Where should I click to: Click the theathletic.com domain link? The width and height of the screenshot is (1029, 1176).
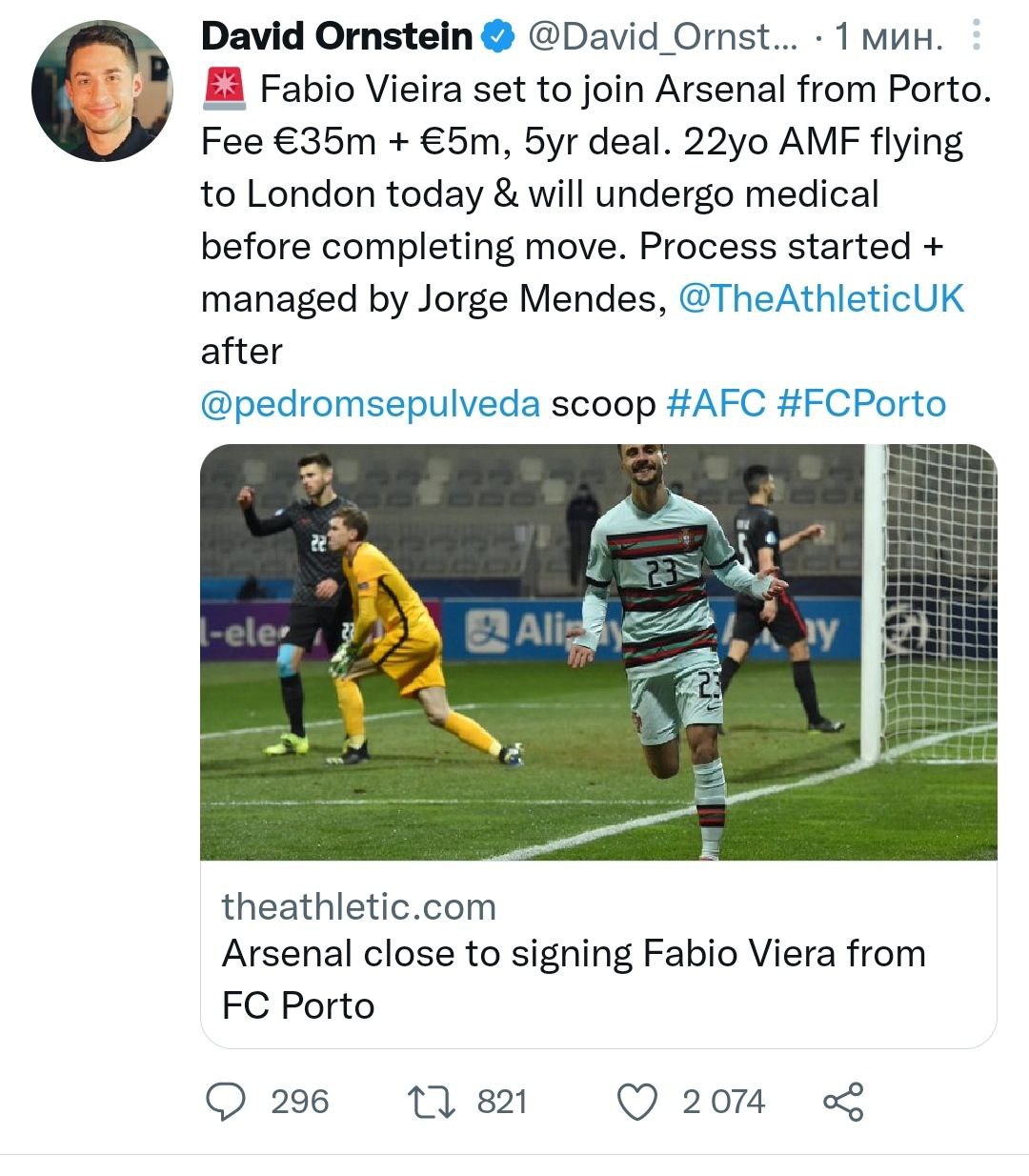pyautogui.click(x=359, y=906)
